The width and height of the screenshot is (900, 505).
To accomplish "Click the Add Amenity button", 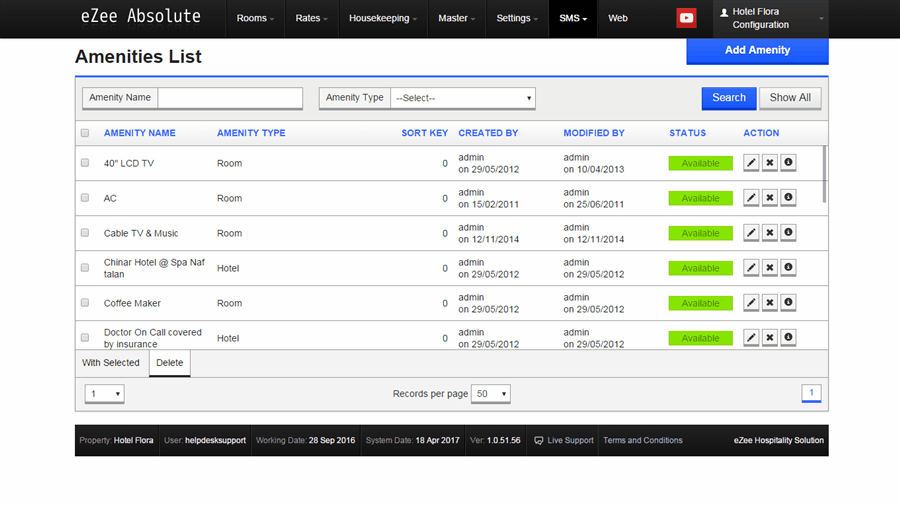I will [x=757, y=50].
